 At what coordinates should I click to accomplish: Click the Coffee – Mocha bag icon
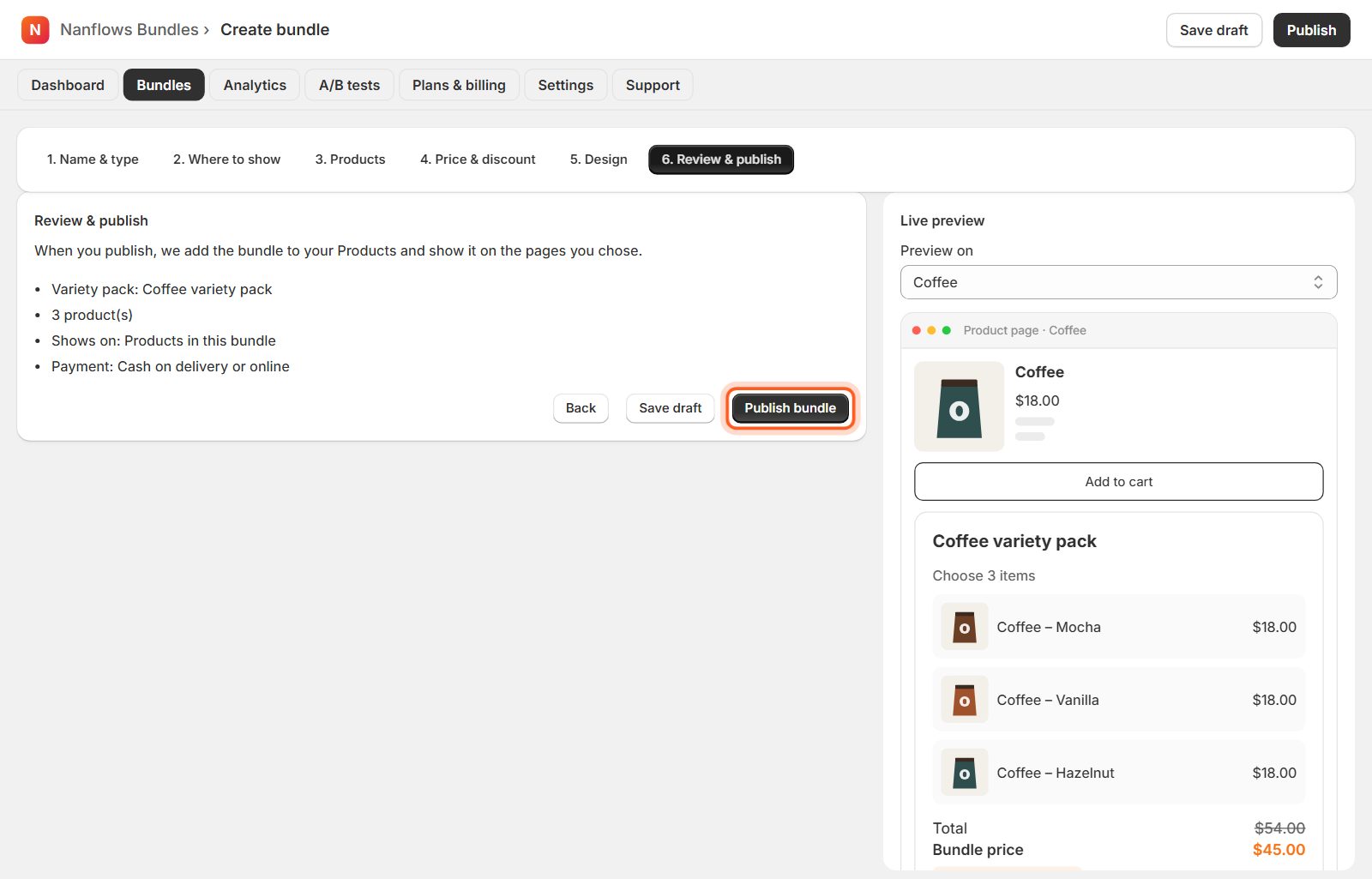point(965,627)
